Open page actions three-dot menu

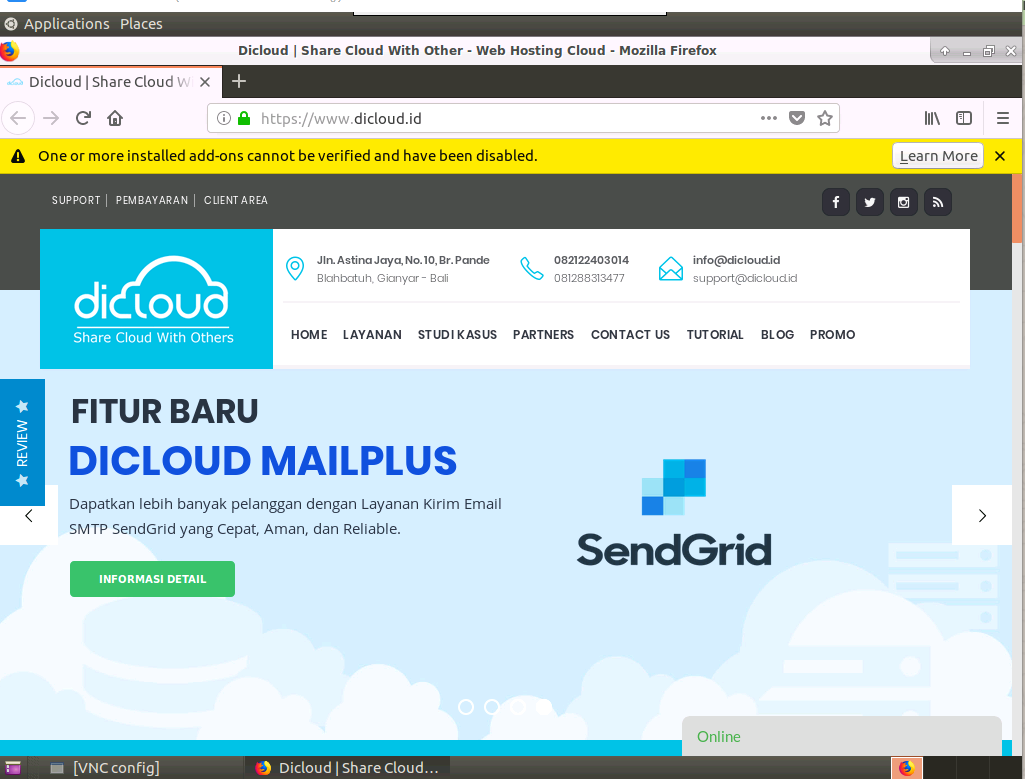tap(769, 118)
